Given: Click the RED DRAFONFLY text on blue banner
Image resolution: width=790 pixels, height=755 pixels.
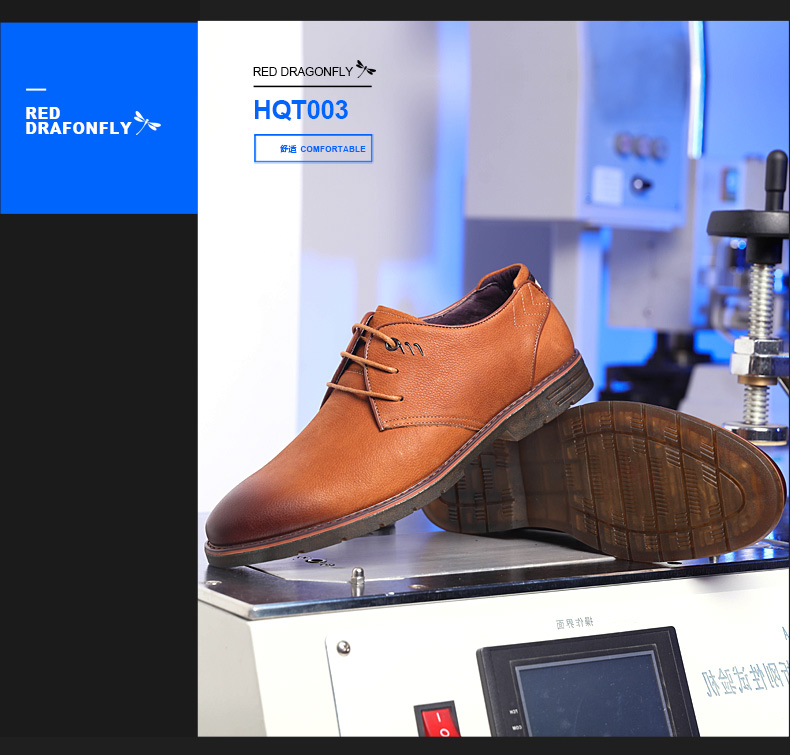Looking at the screenshot, I should click(78, 121).
